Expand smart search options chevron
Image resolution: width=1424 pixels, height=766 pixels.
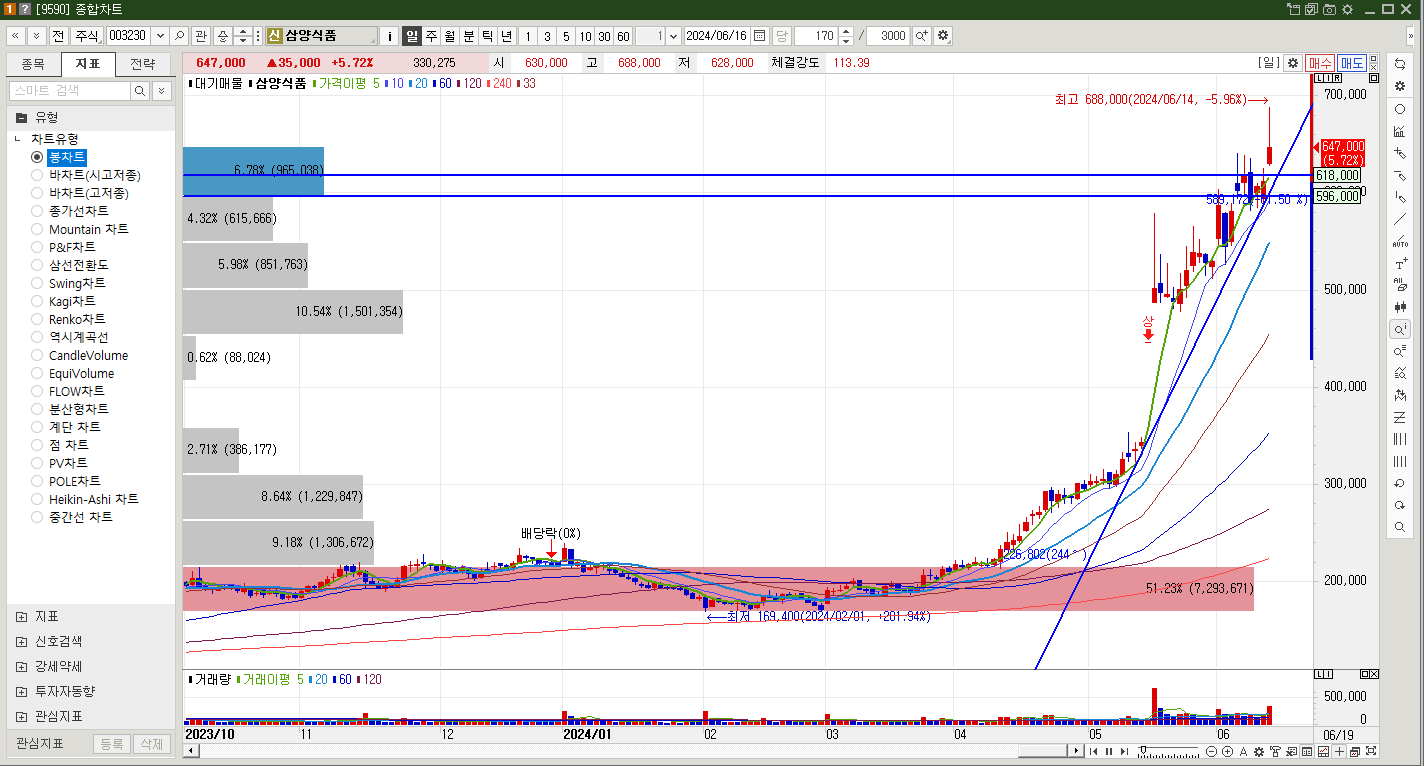point(161,90)
